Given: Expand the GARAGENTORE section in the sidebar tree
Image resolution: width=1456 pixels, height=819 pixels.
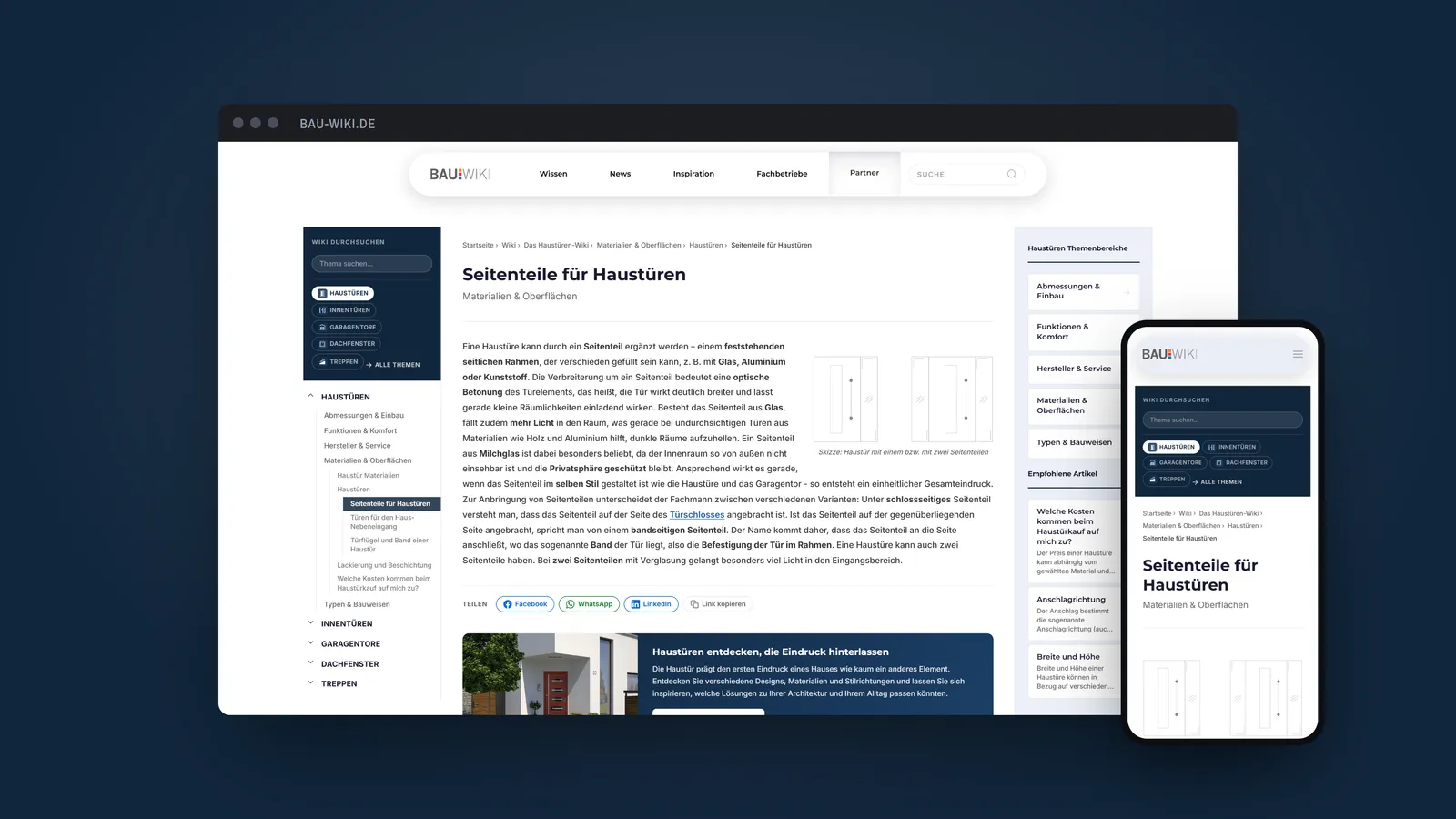Looking at the screenshot, I should [310, 643].
